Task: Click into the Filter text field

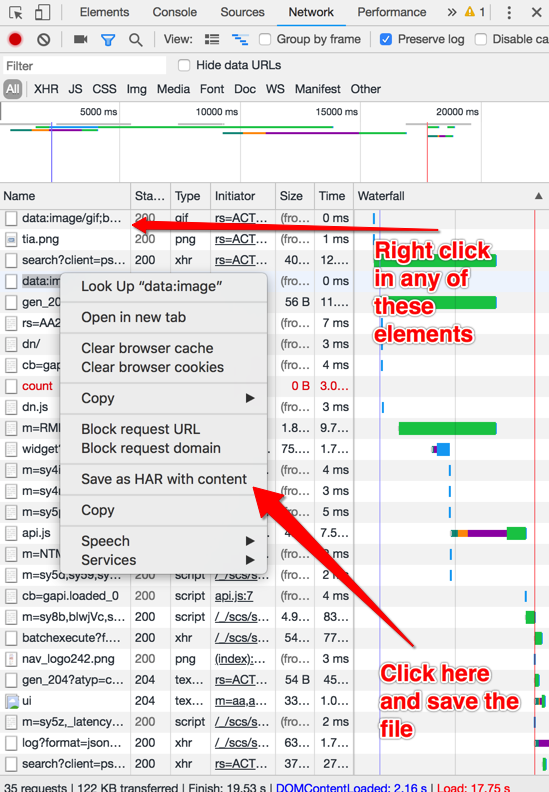Action: [84, 66]
